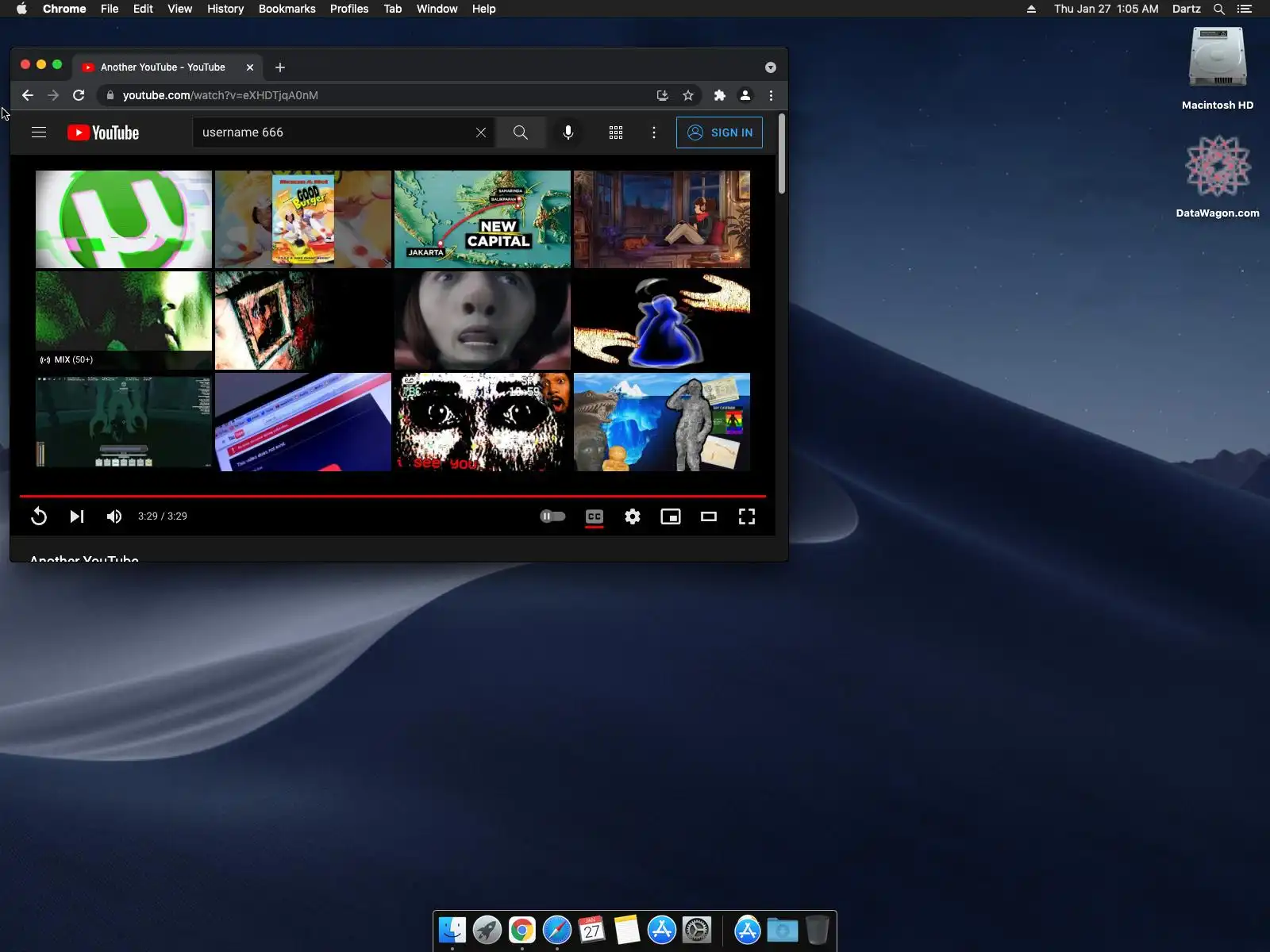Open the laptop screen photo video
The height and width of the screenshot is (952, 1270).
pyautogui.click(x=303, y=422)
